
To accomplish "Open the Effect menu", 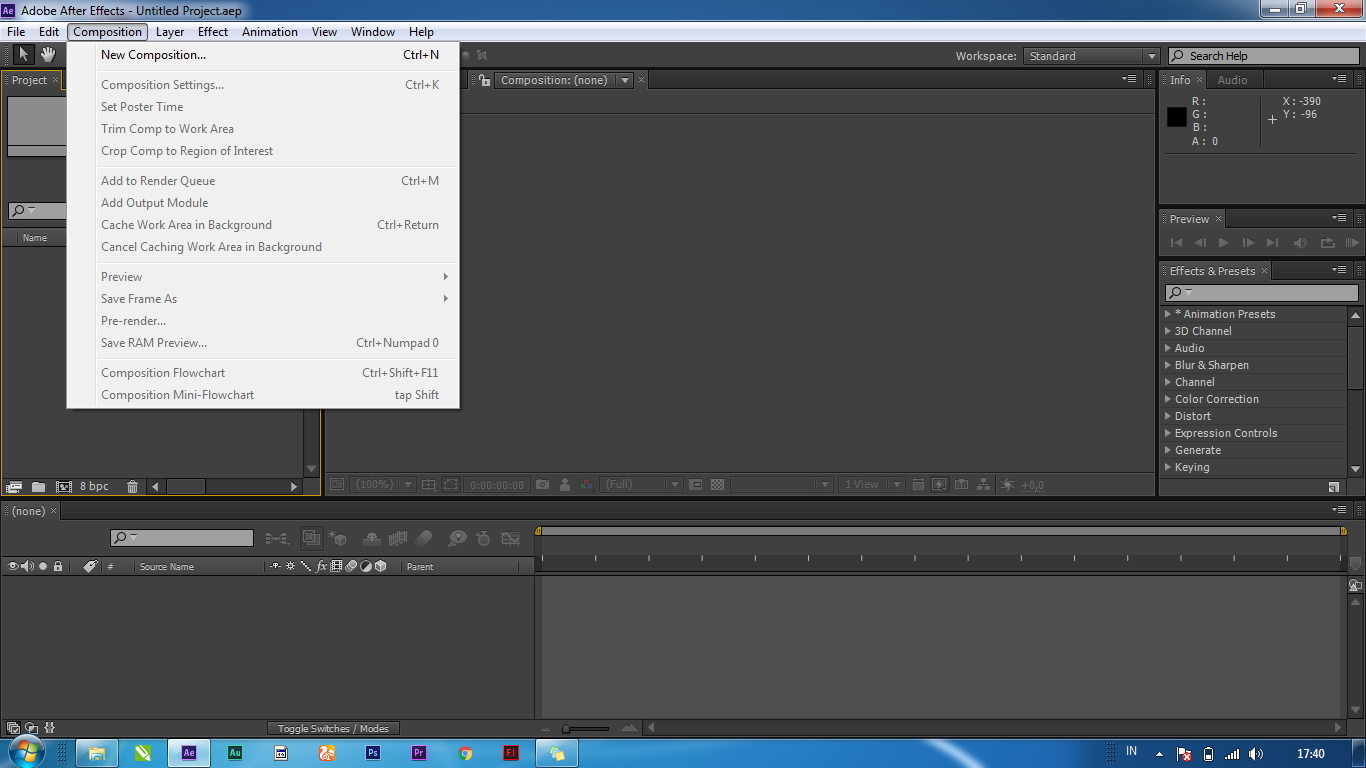I will (212, 31).
